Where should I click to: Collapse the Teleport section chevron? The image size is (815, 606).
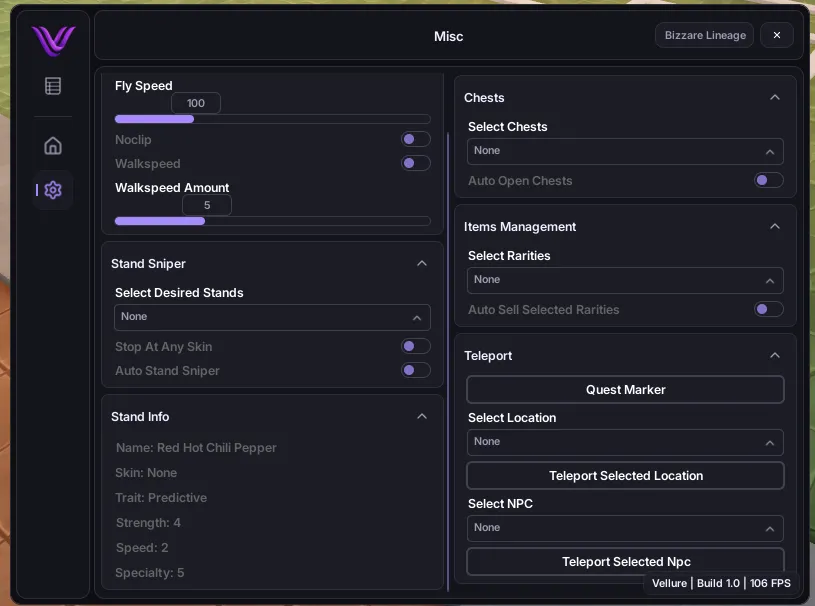click(775, 356)
